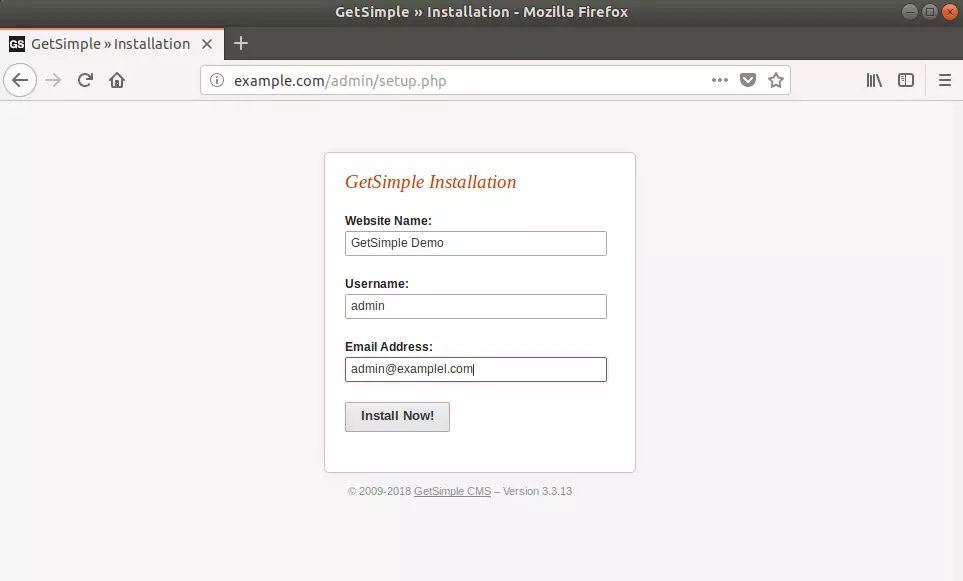The width and height of the screenshot is (963, 581).
Task: Go back to the previous page
Action: click(x=20, y=80)
